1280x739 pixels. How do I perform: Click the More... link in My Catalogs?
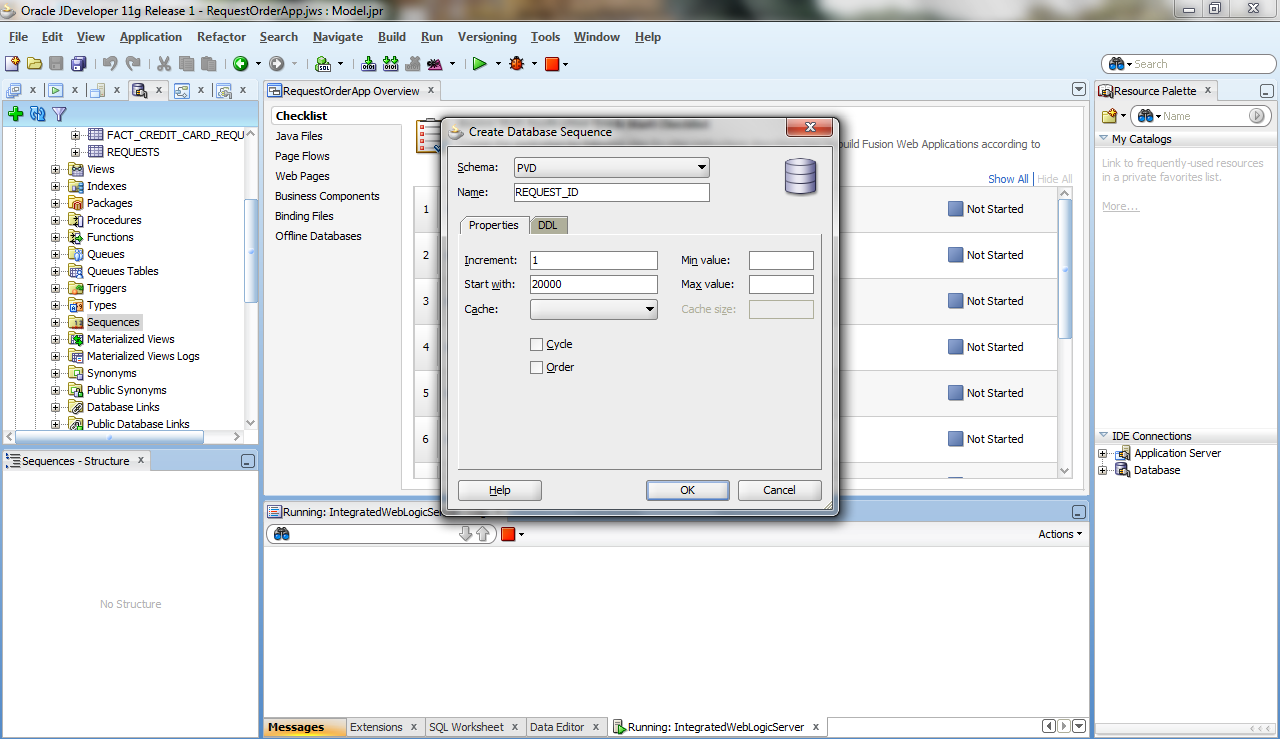[x=1120, y=206]
